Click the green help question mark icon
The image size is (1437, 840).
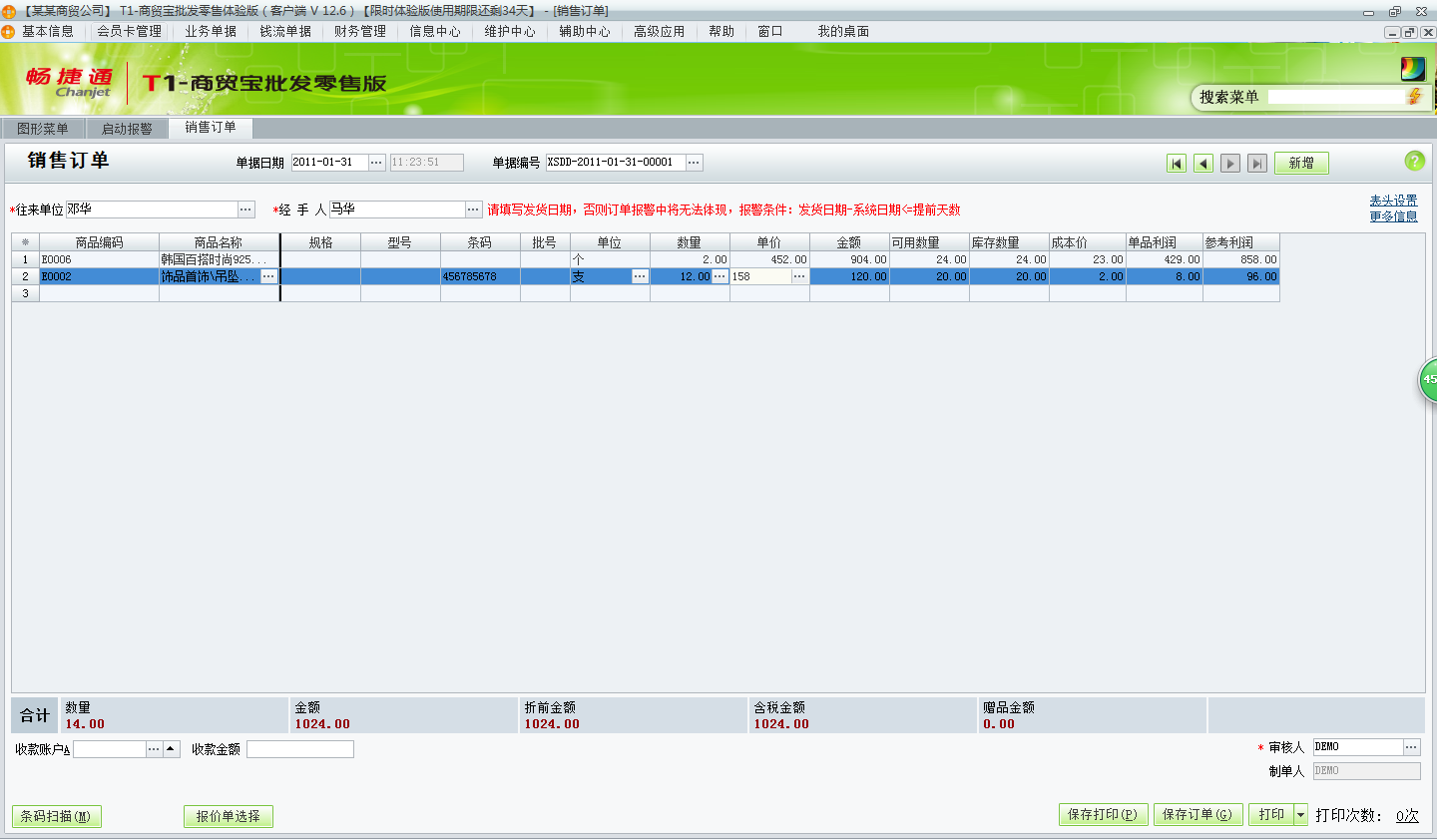click(x=1414, y=161)
